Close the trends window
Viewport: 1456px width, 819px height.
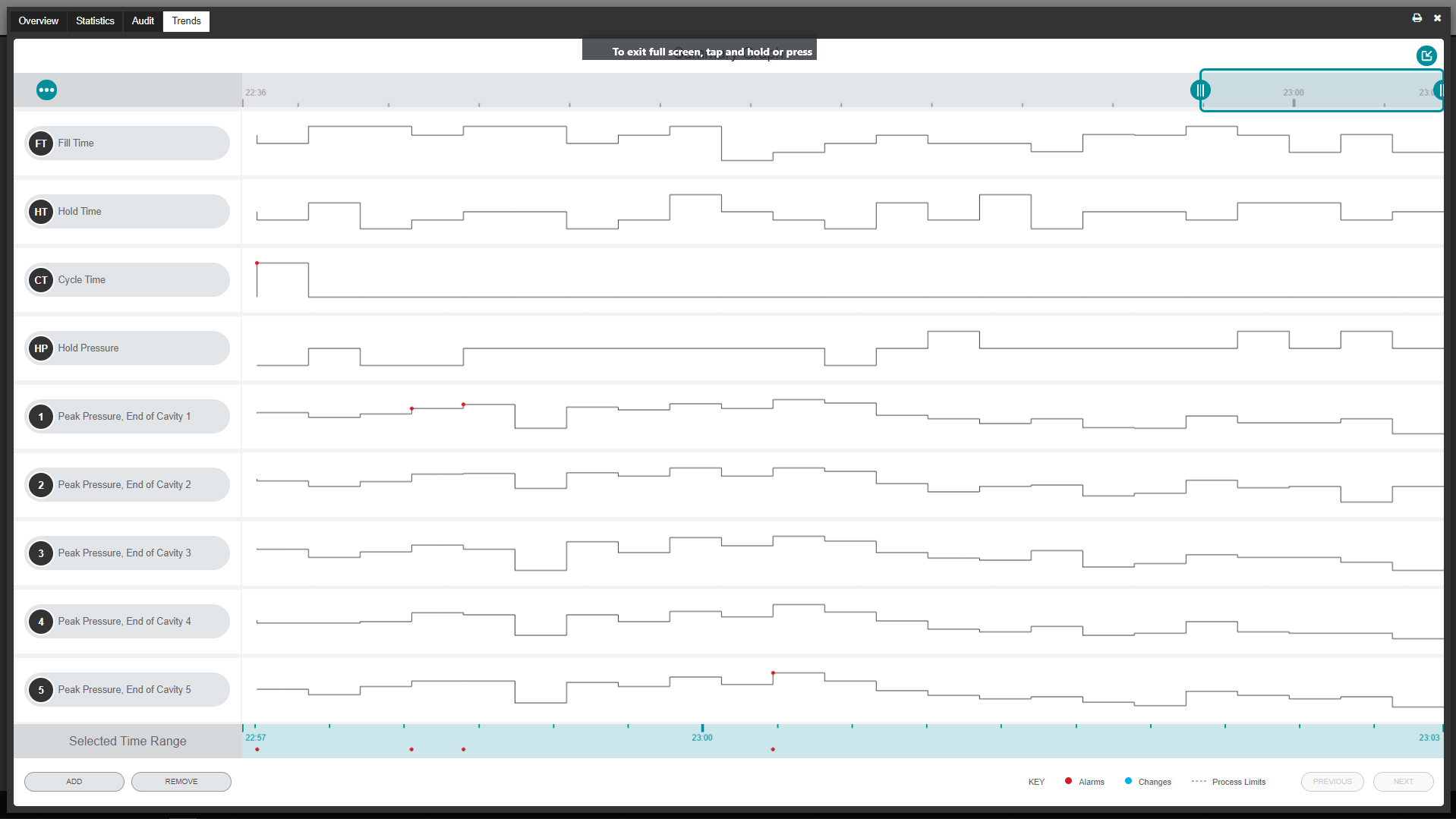(1437, 17)
